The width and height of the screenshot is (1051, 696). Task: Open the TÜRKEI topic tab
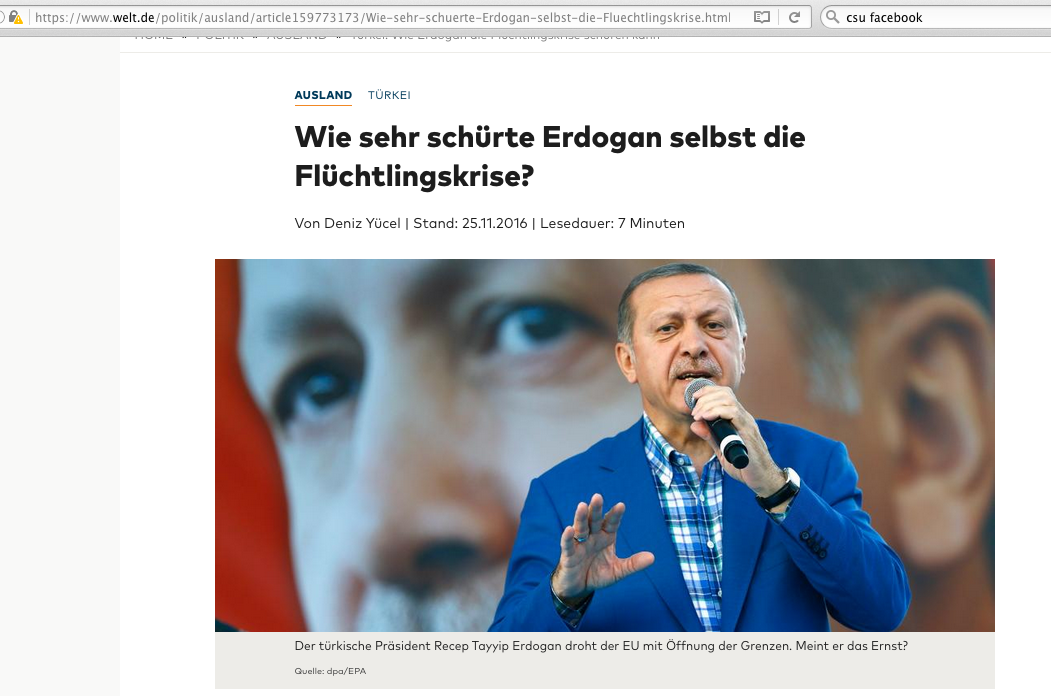[389, 95]
